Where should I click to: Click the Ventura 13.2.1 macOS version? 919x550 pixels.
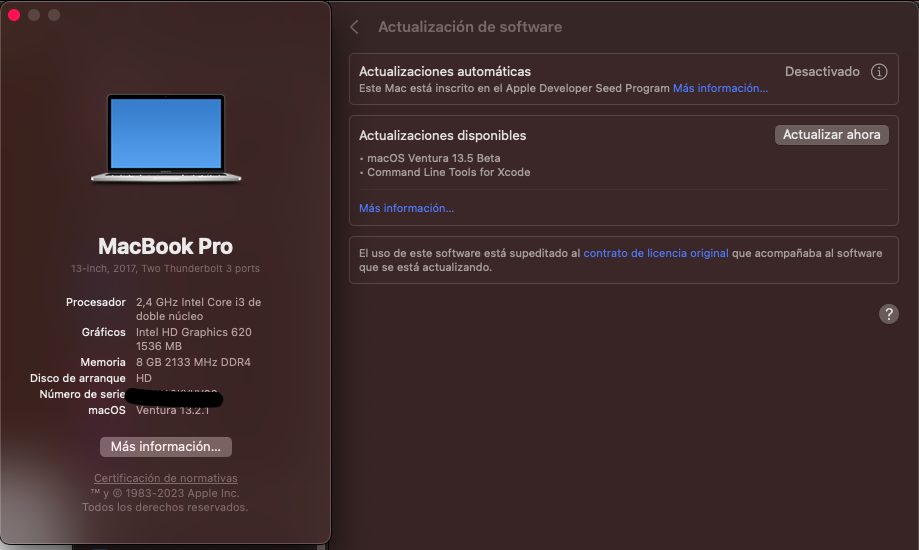click(x=172, y=410)
